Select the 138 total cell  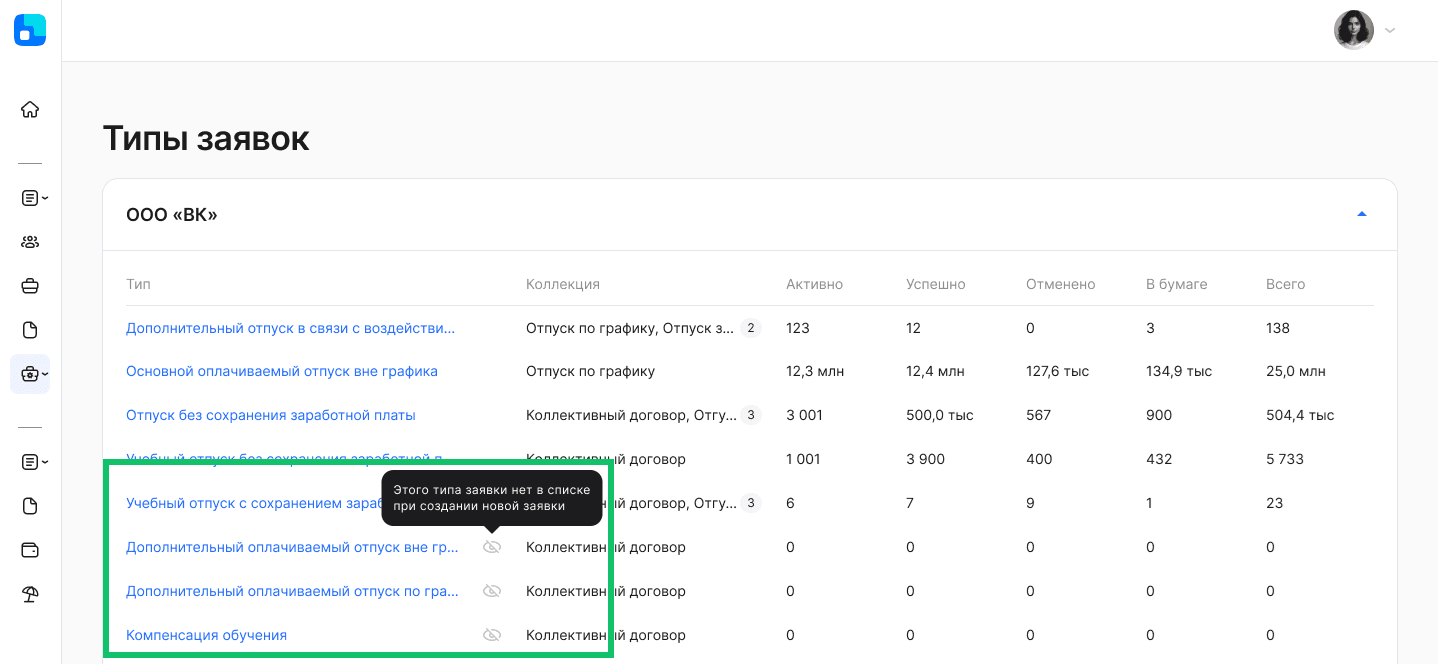[x=1278, y=328]
